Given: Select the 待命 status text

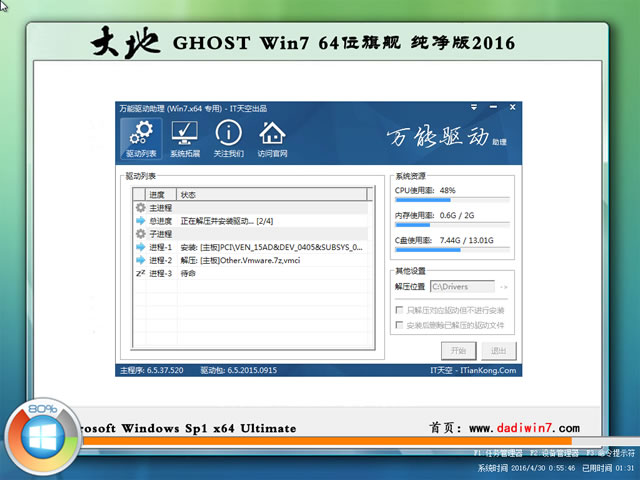Looking at the screenshot, I should (188, 273).
